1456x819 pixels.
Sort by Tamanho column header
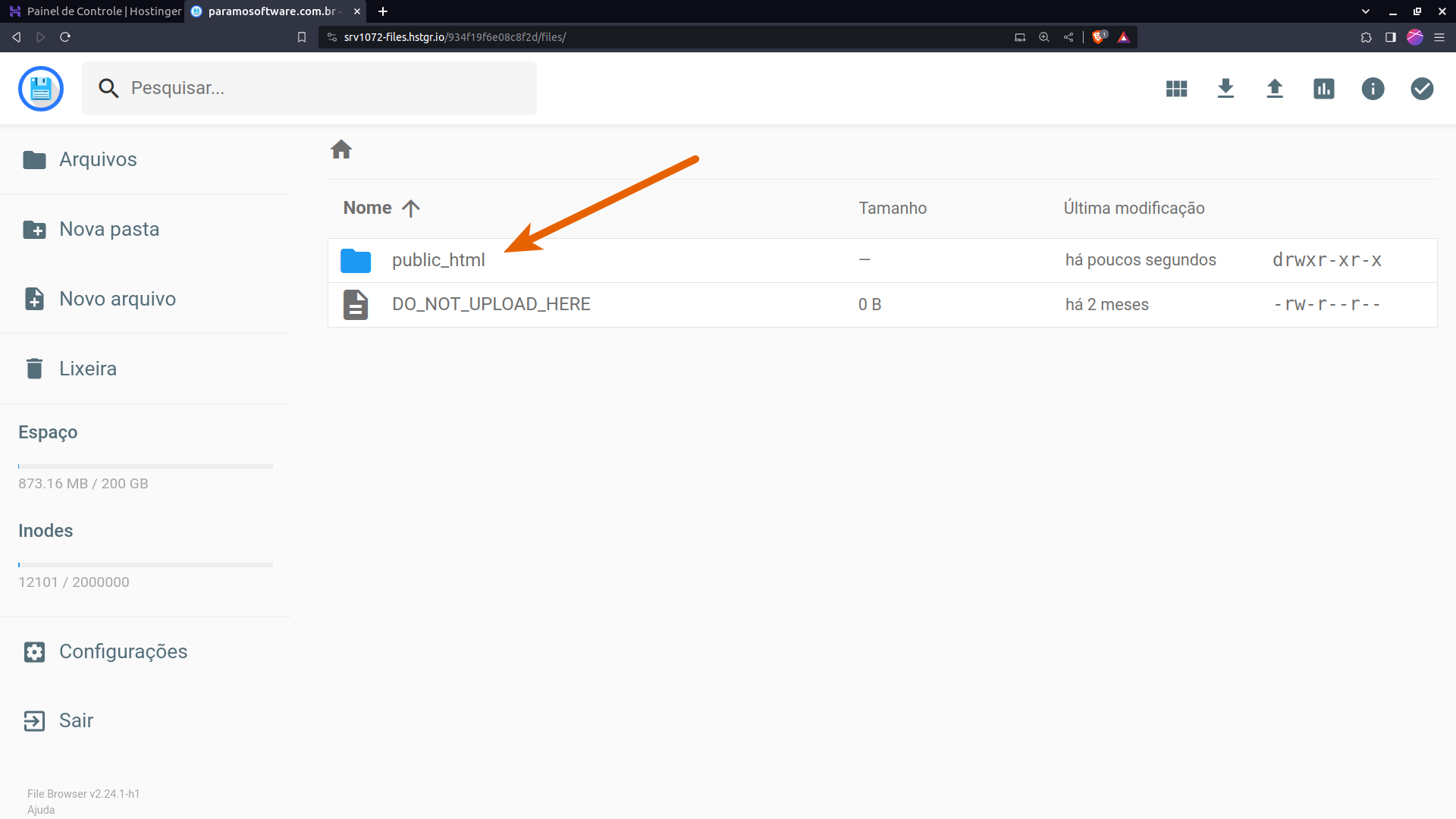pos(893,208)
